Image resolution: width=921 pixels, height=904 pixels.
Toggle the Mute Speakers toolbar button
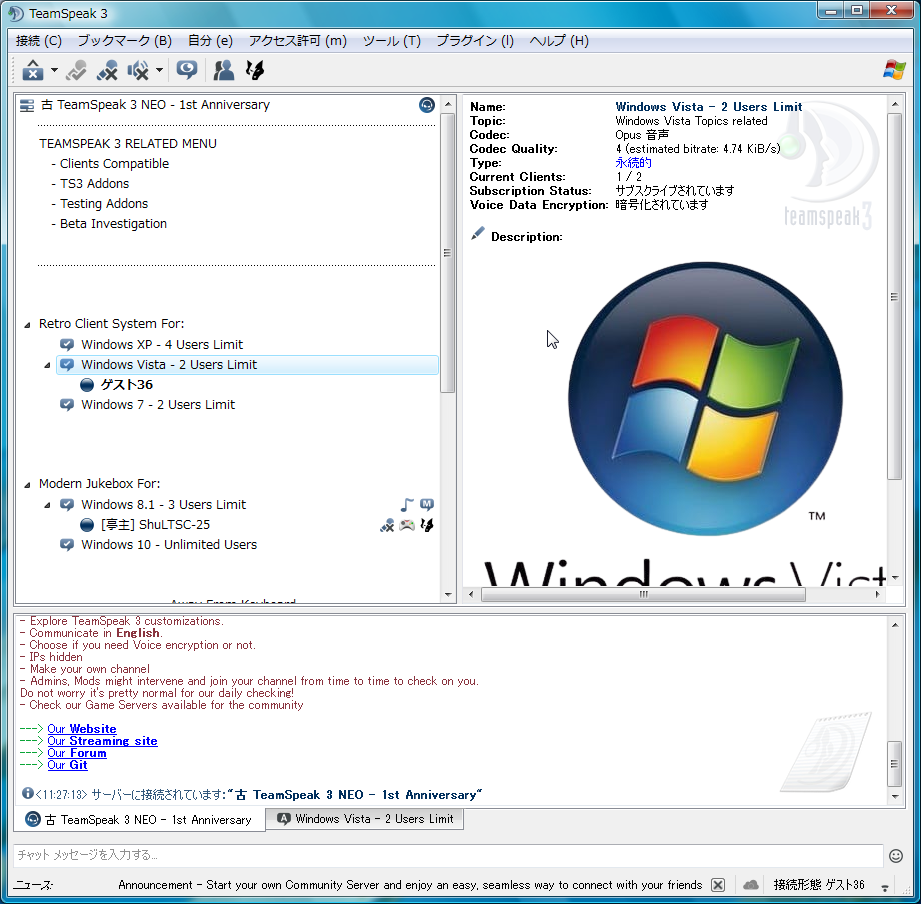(139, 70)
